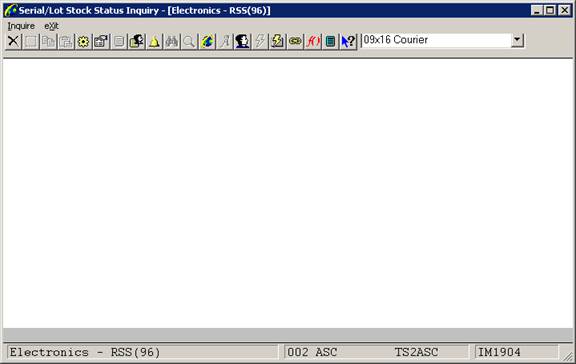Click the person silhouette head icon
576x364 pixels.
click(x=242, y=41)
